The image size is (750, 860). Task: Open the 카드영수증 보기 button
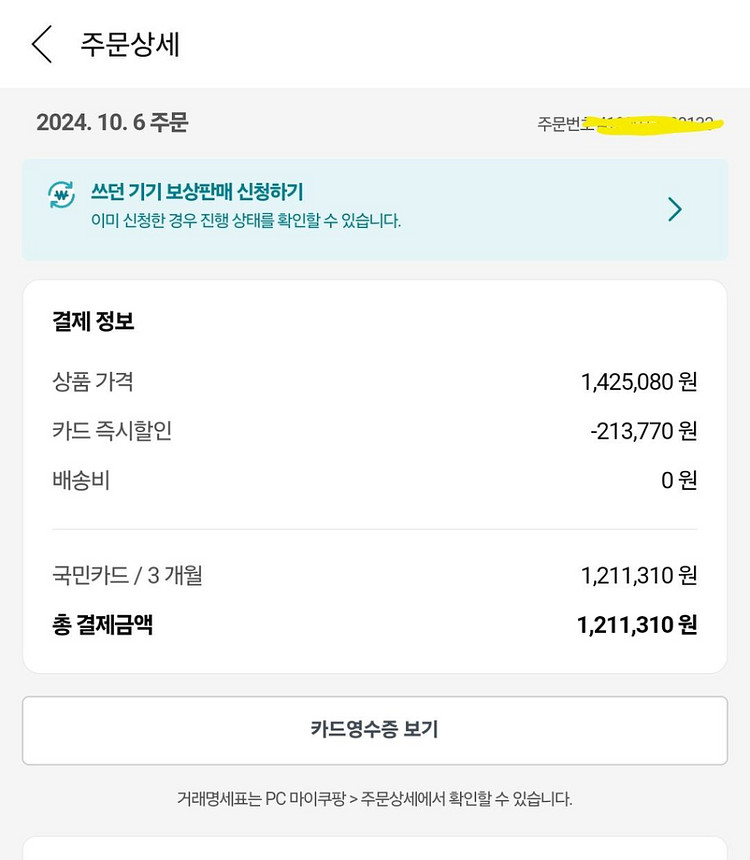point(374,730)
